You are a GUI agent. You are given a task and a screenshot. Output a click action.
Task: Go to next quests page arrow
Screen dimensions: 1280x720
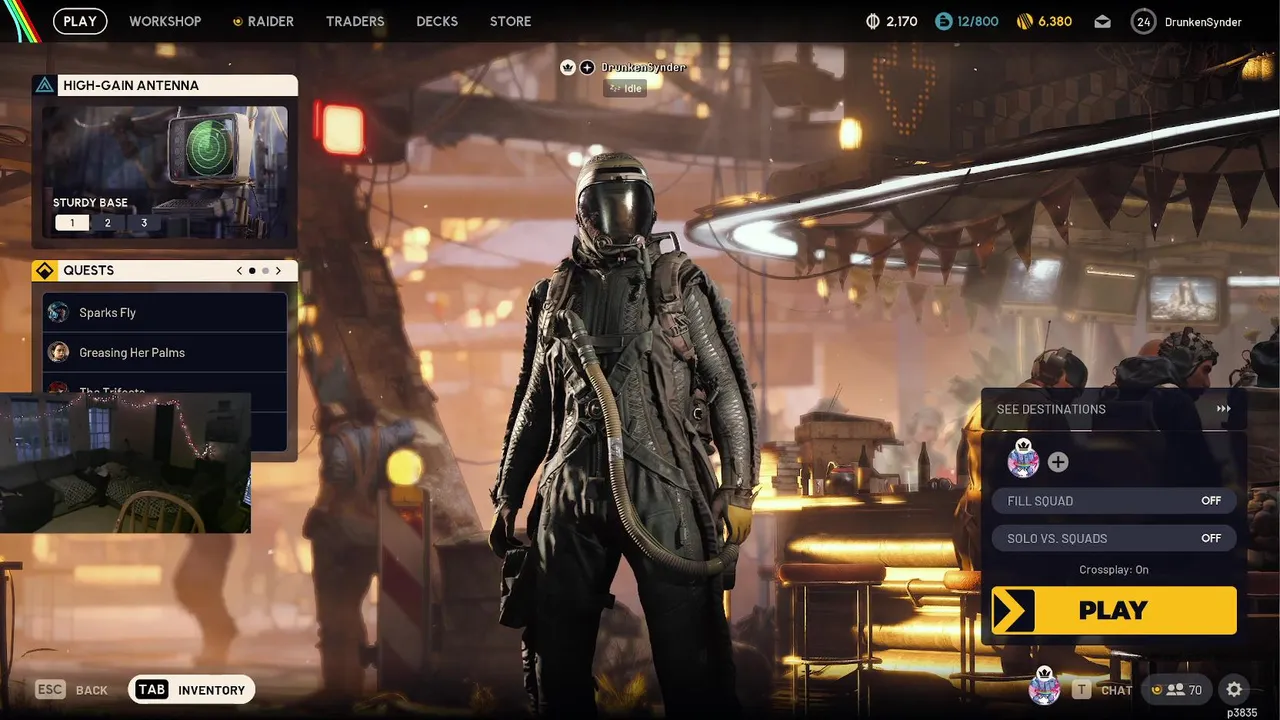tap(278, 270)
